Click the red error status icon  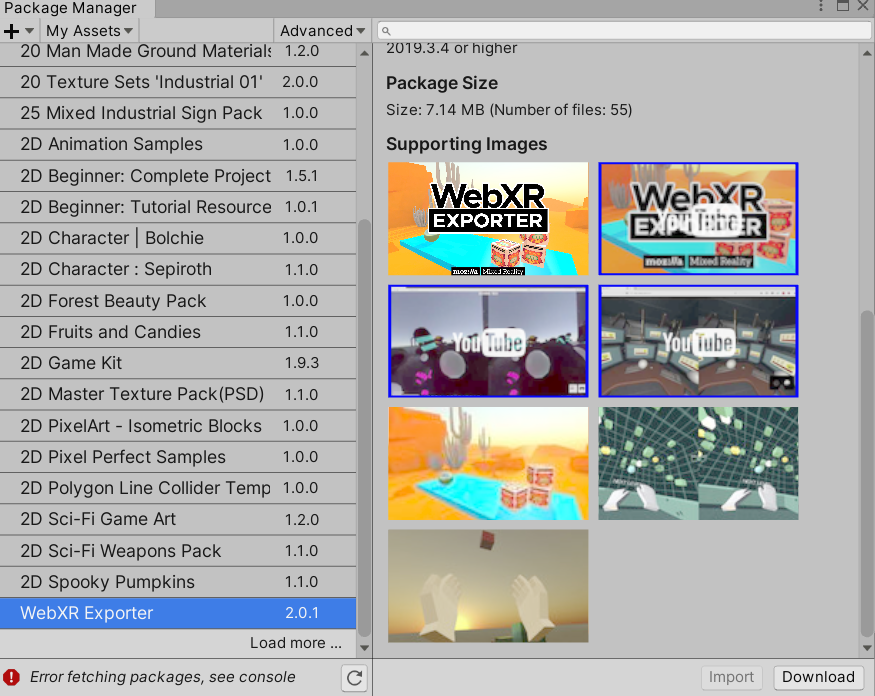tap(12, 678)
